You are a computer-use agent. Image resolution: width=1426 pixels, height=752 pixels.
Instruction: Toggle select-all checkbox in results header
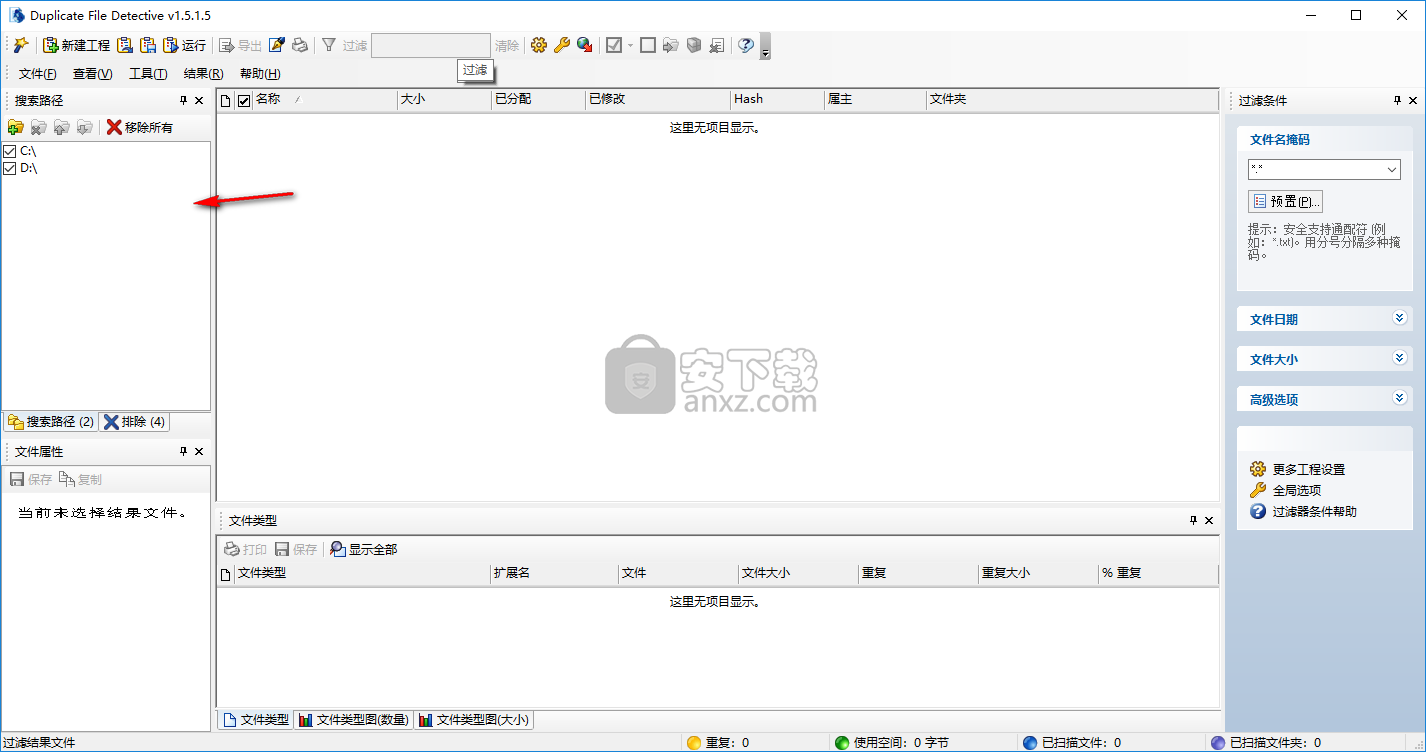click(244, 100)
